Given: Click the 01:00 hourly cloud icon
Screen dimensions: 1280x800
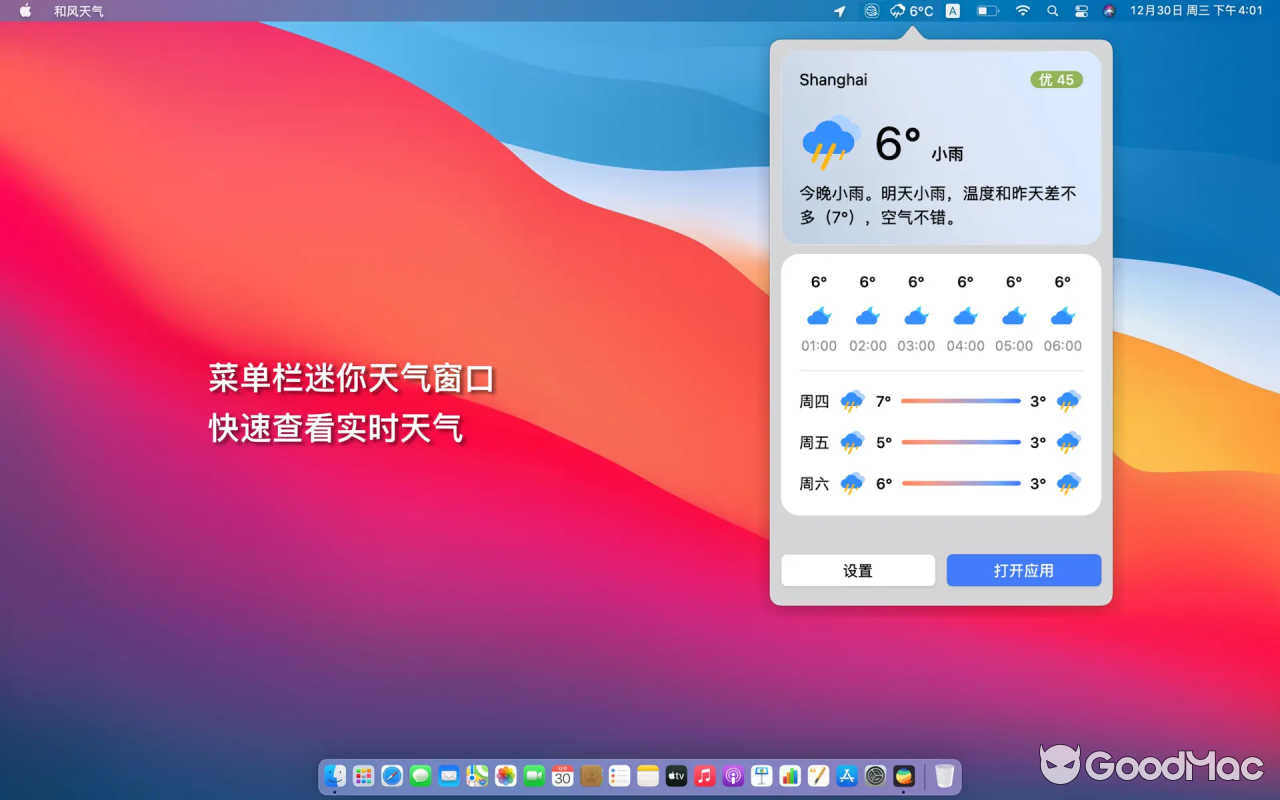Looking at the screenshot, I should tap(818, 315).
